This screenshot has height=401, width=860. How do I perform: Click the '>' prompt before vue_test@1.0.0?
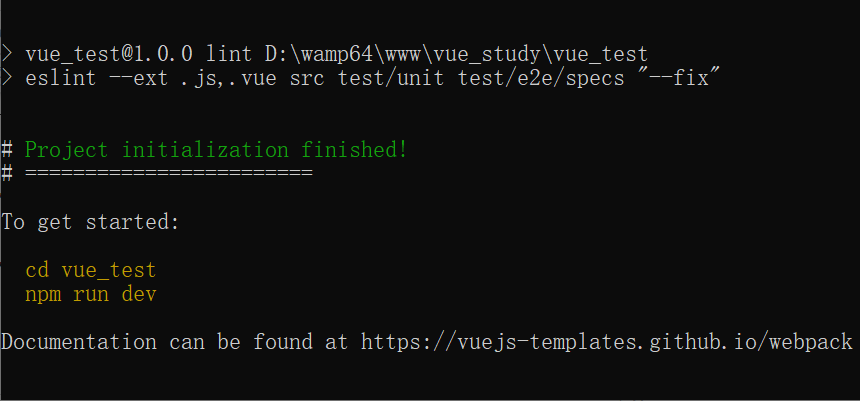pos(7,54)
